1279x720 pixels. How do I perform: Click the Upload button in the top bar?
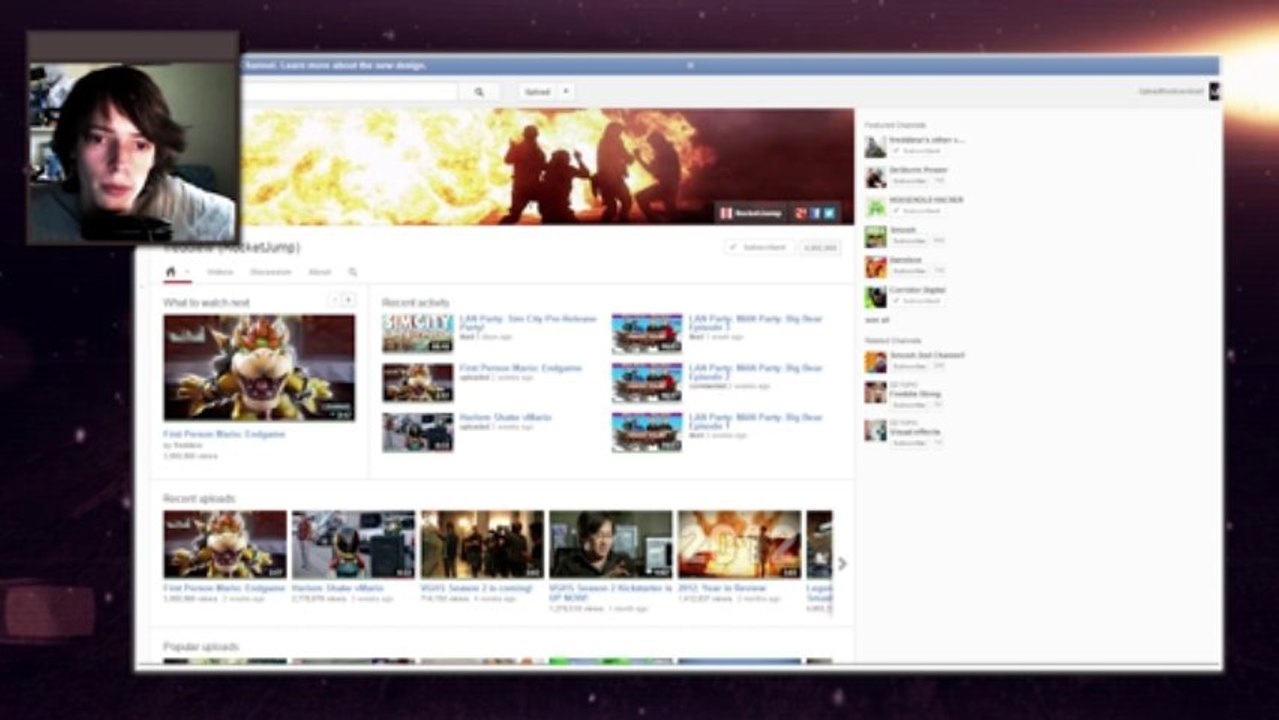coord(538,91)
